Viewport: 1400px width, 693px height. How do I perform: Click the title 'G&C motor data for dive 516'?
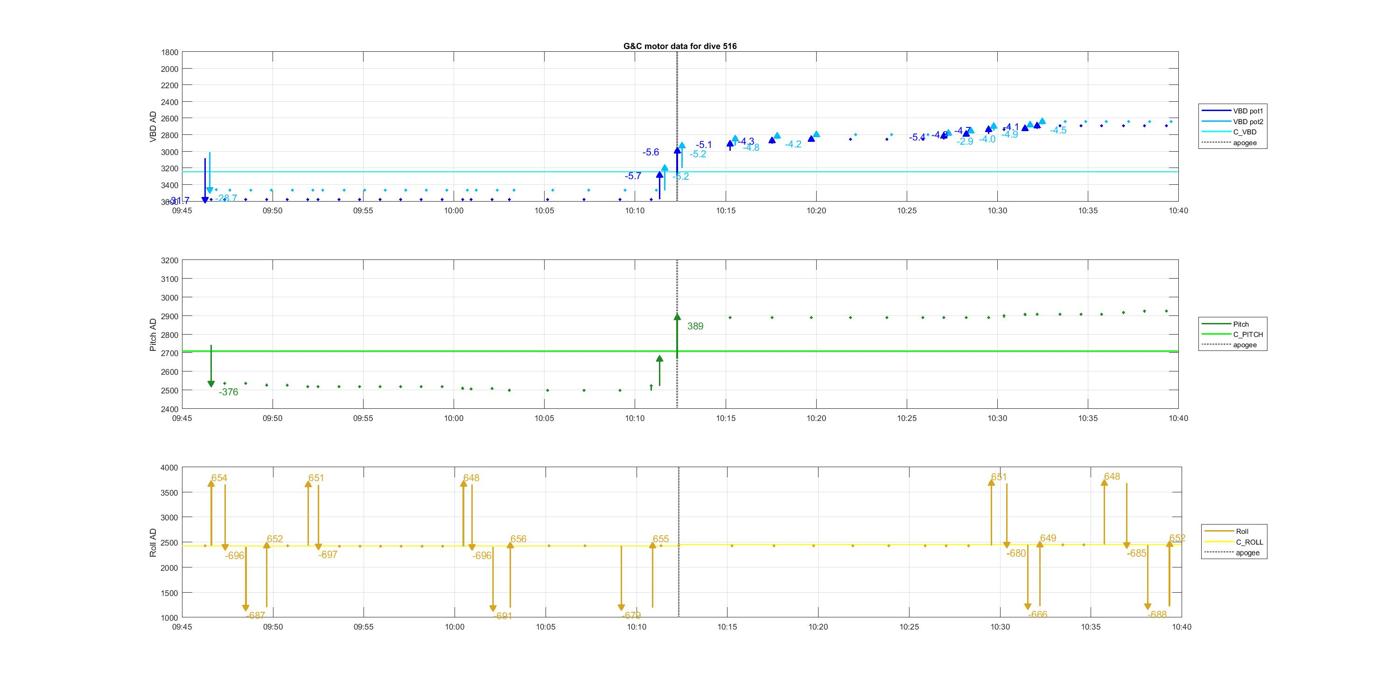pyautogui.click(x=680, y=46)
